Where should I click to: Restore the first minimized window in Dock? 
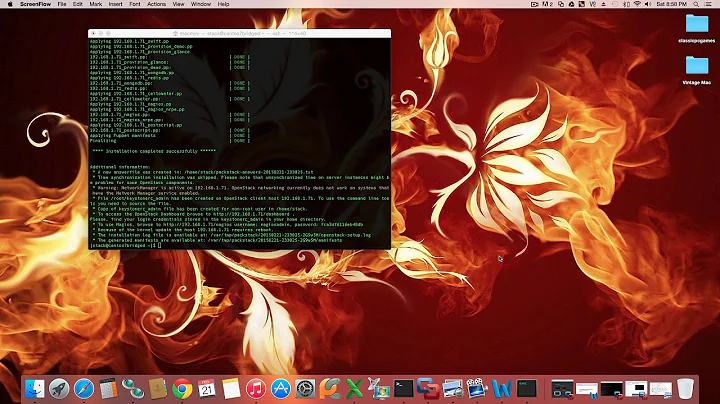562,389
